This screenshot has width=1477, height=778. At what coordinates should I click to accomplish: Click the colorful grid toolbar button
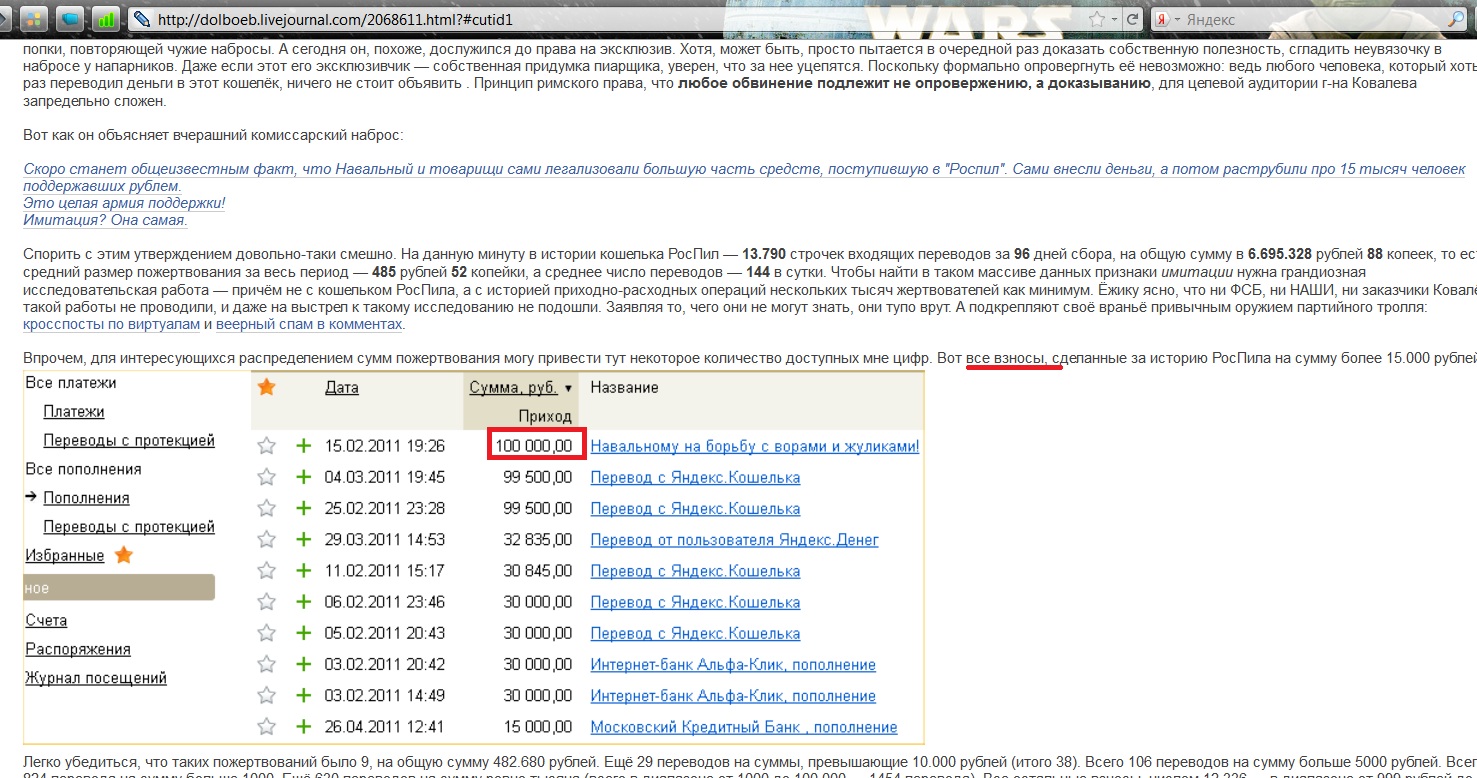click(33, 18)
